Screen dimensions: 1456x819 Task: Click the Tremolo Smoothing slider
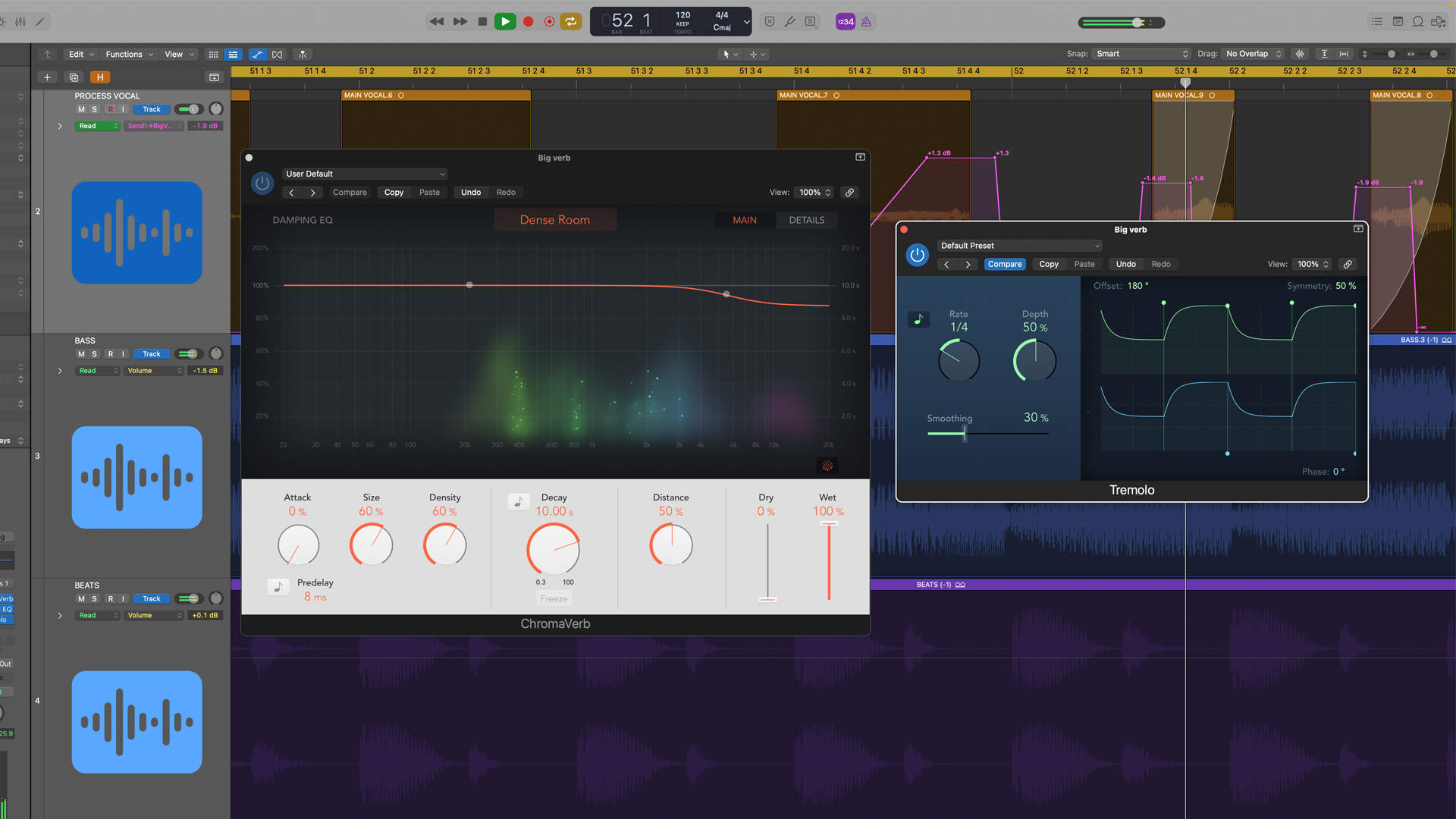987,434
